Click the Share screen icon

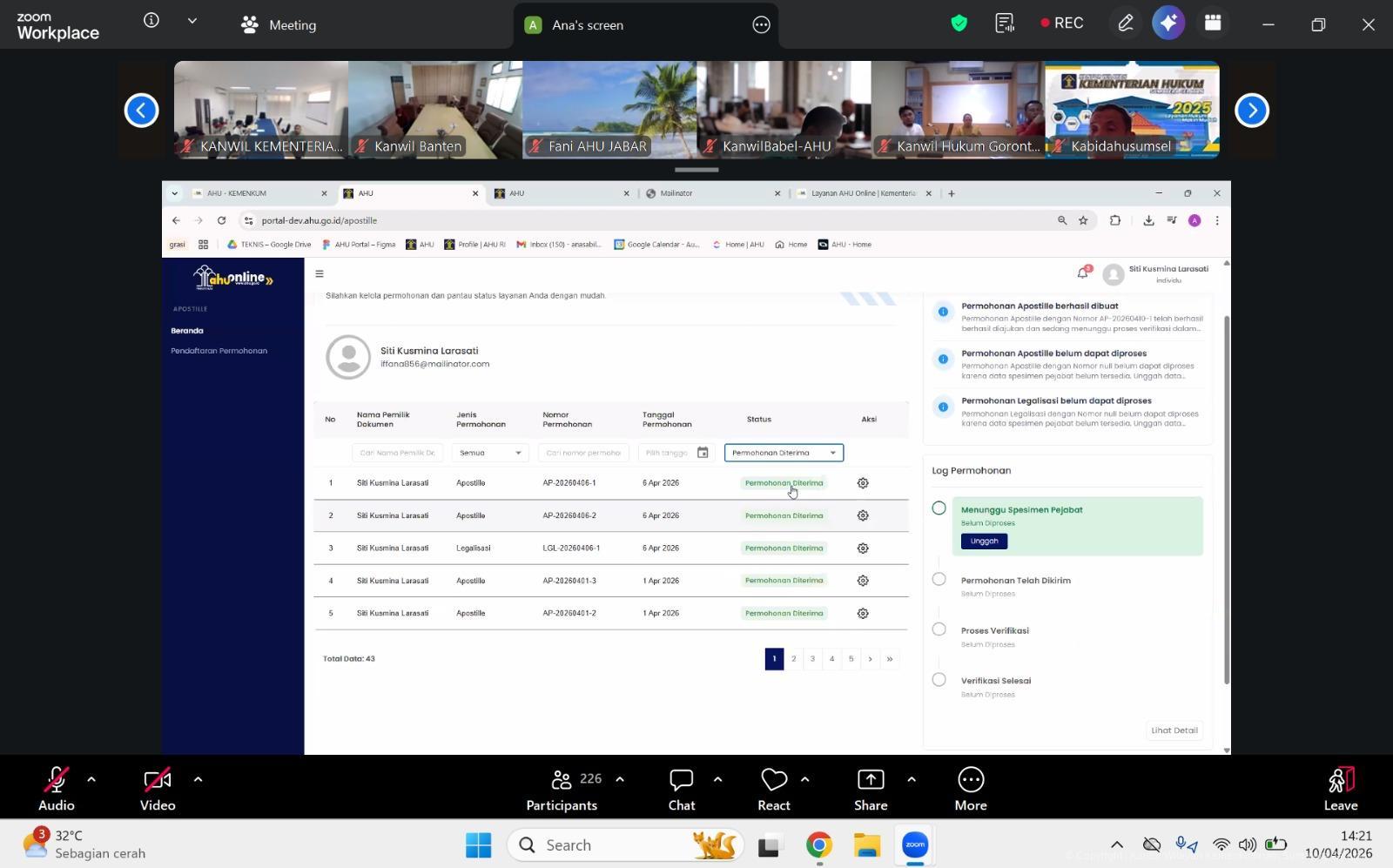[x=870, y=789]
